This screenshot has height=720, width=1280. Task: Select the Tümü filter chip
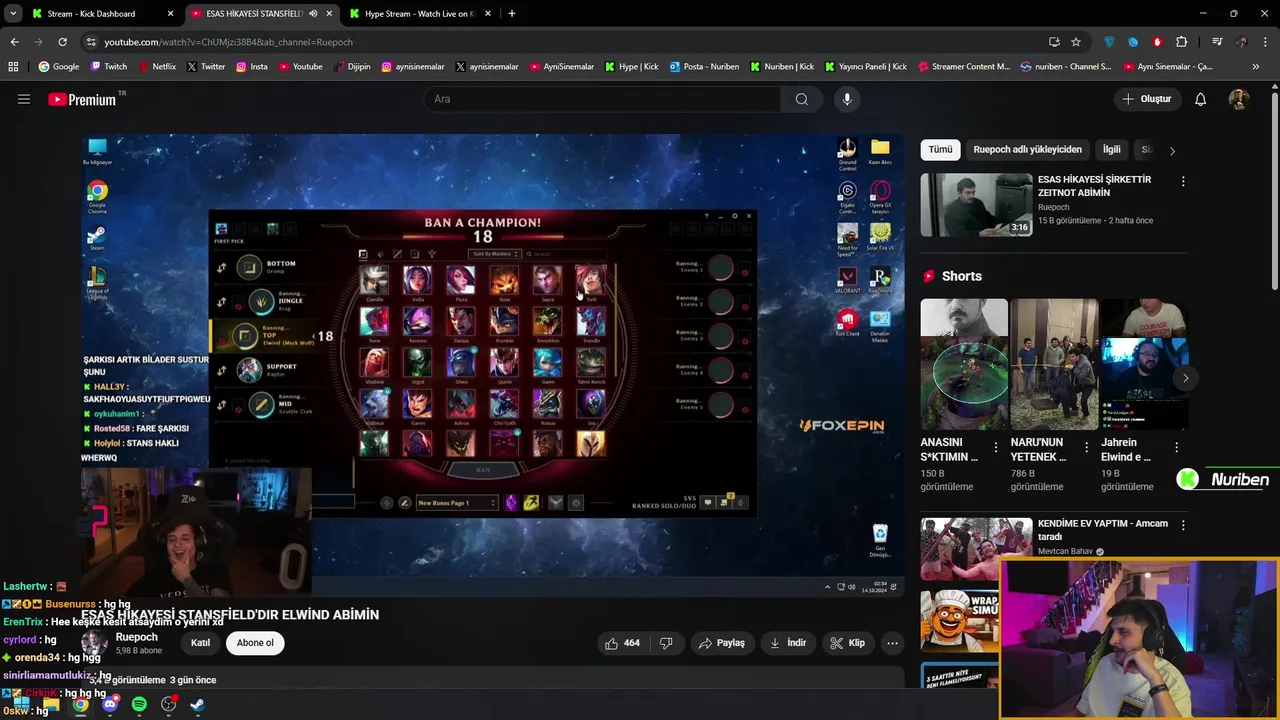941,150
